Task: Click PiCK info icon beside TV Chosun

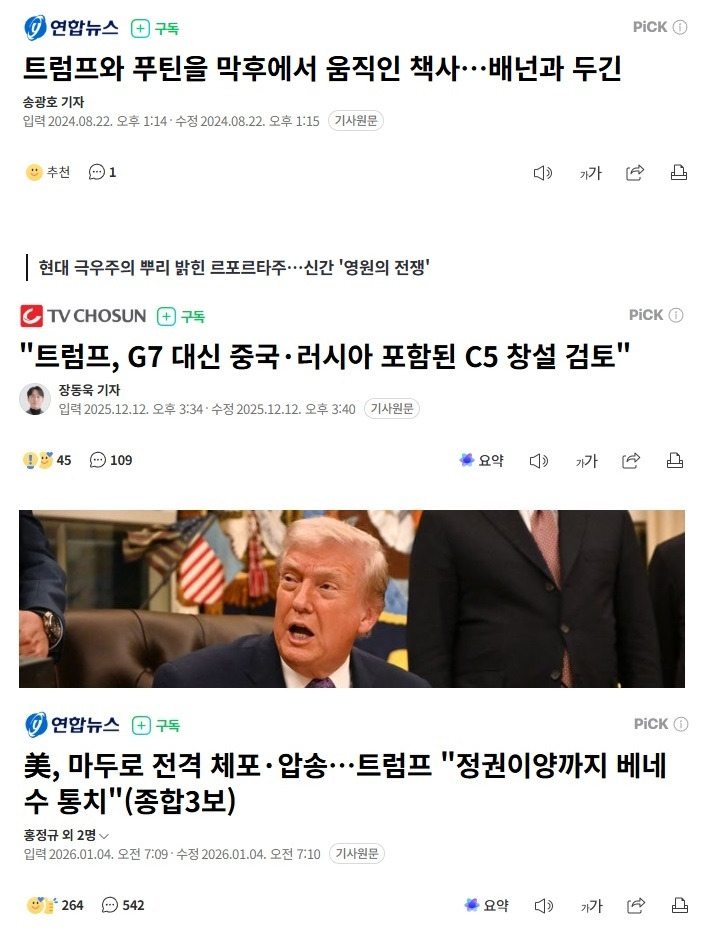Action: click(676, 315)
